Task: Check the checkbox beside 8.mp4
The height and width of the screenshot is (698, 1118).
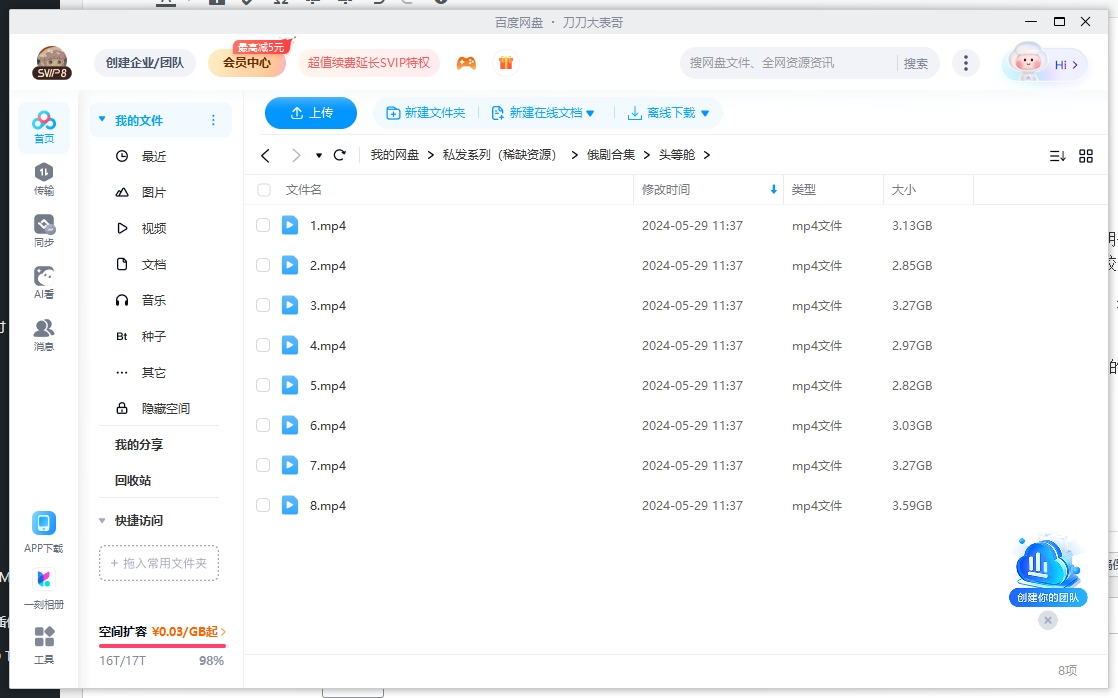Action: pos(263,504)
